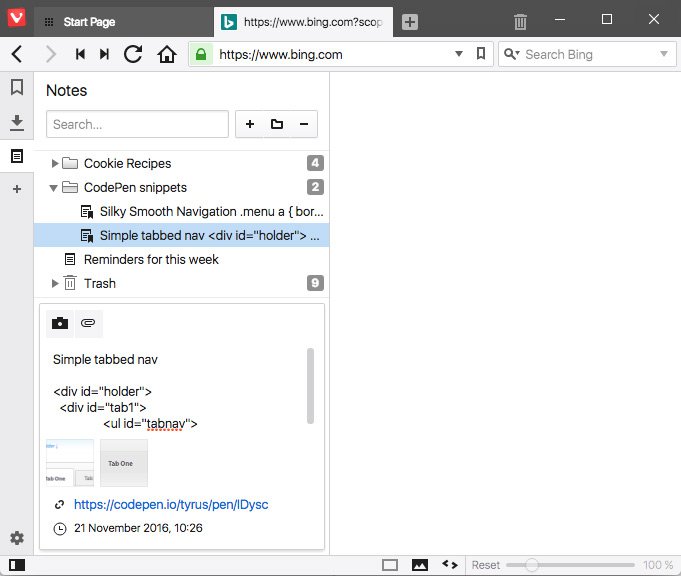This screenshot has width=681, height=576.
Task: Select the Reminders for this week note
Action: (x=150, y=259)
